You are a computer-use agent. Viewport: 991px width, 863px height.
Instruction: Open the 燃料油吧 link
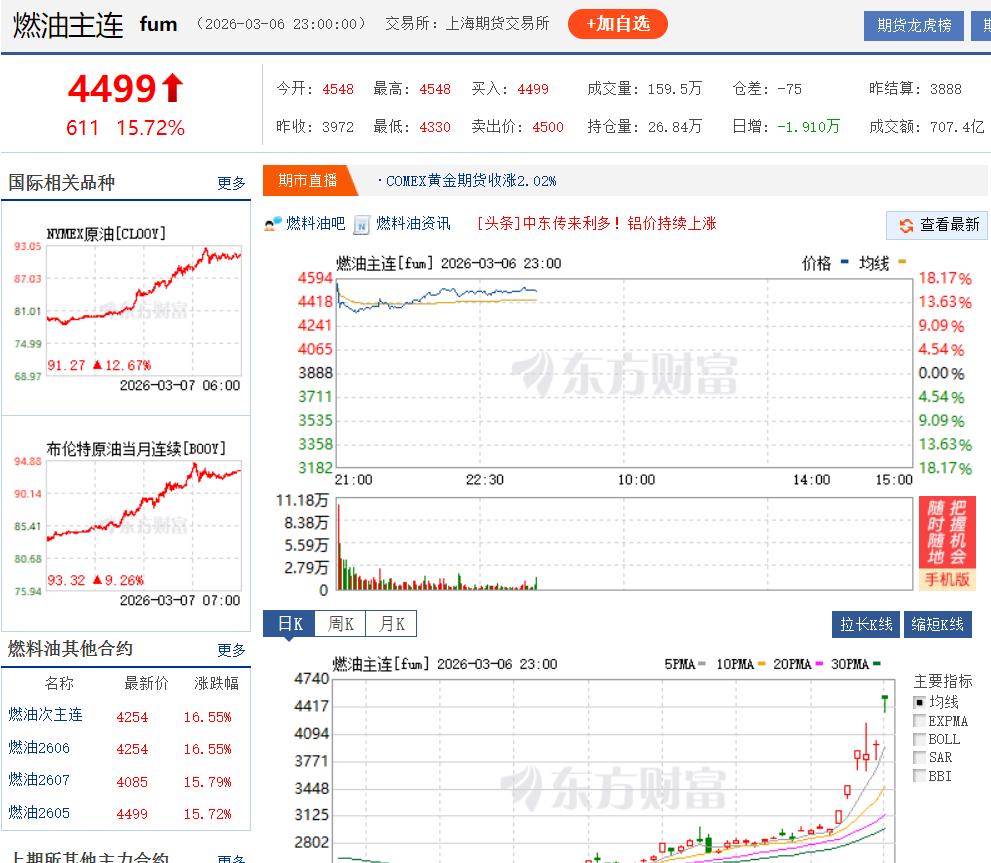coord(315,223)
